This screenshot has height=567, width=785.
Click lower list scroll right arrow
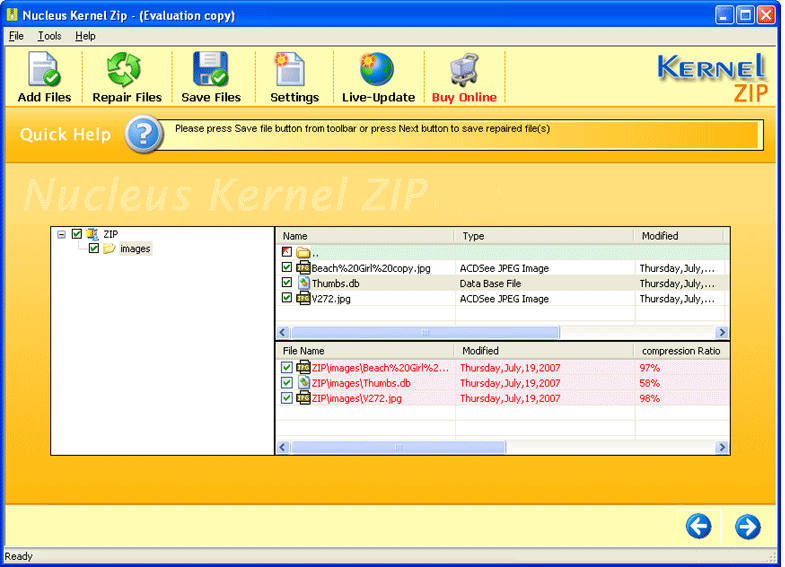click(x=722, y=447)
